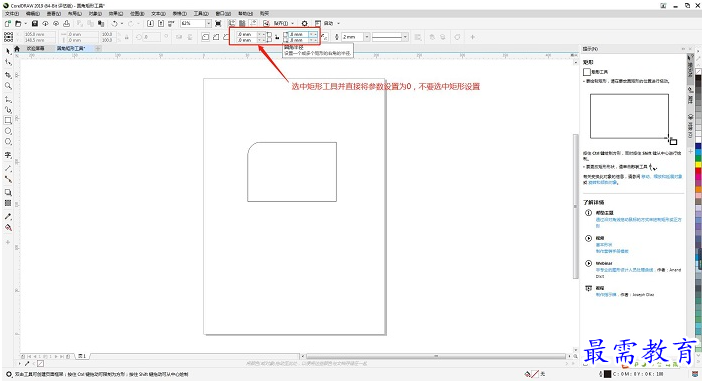Open the line style dropdown
Image resolution: width=705 pixels, height=383 pixels.
tap(405, 37)
